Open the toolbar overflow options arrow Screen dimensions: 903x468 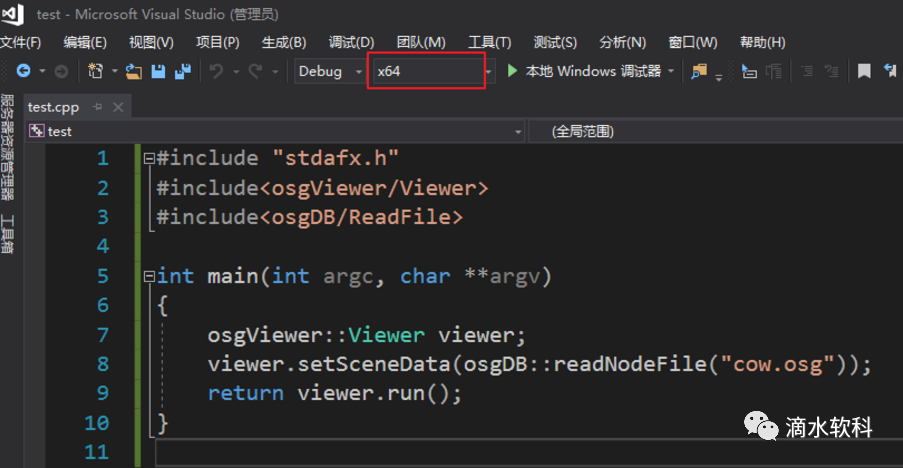point(719,78)
